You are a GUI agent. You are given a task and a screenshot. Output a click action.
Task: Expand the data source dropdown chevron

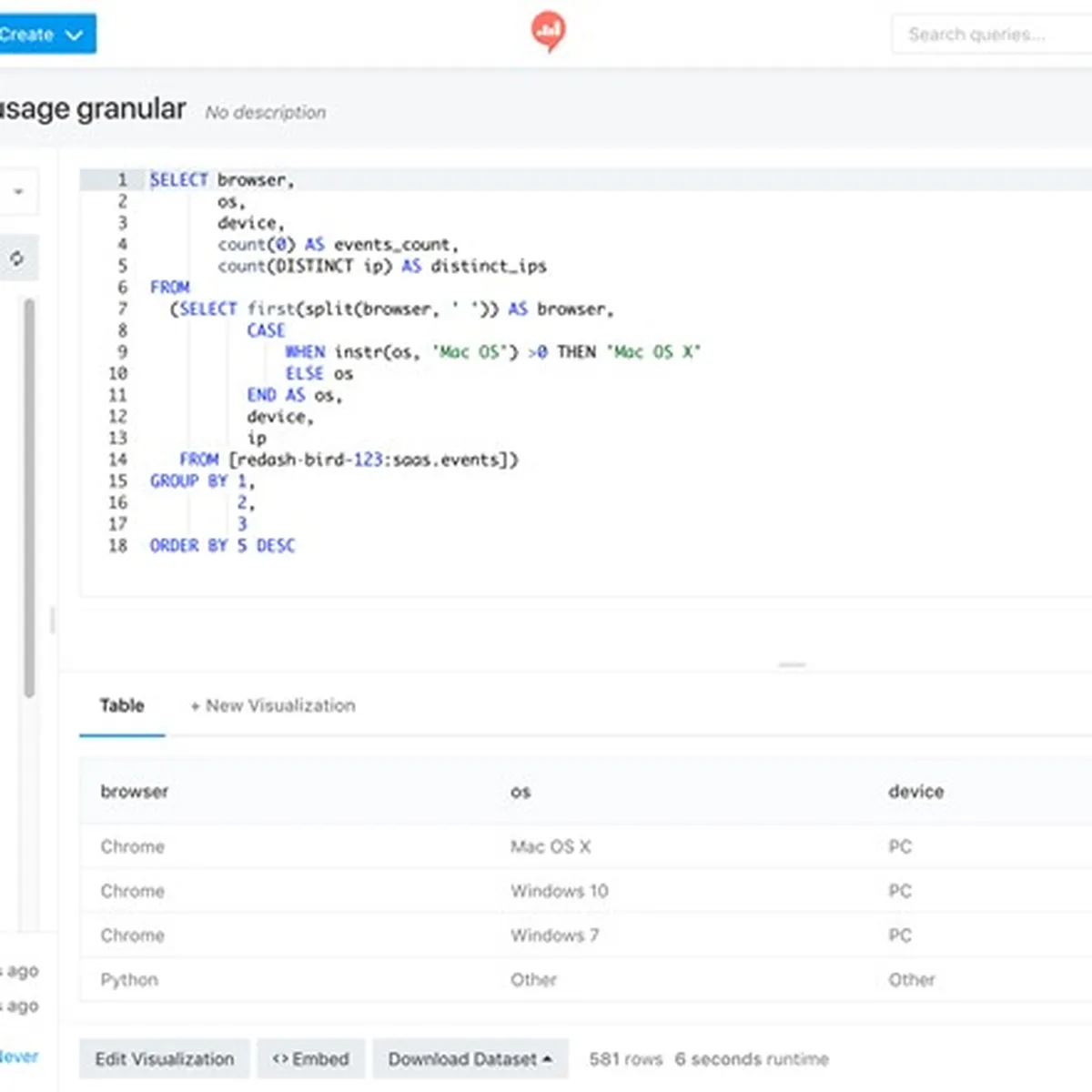pos(17,192)
